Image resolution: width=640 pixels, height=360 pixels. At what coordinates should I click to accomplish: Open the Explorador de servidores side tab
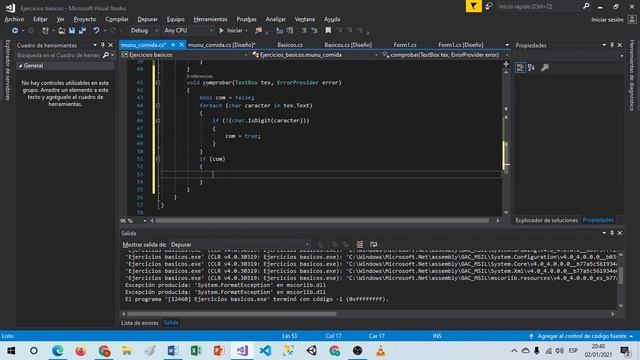[7, 70]
